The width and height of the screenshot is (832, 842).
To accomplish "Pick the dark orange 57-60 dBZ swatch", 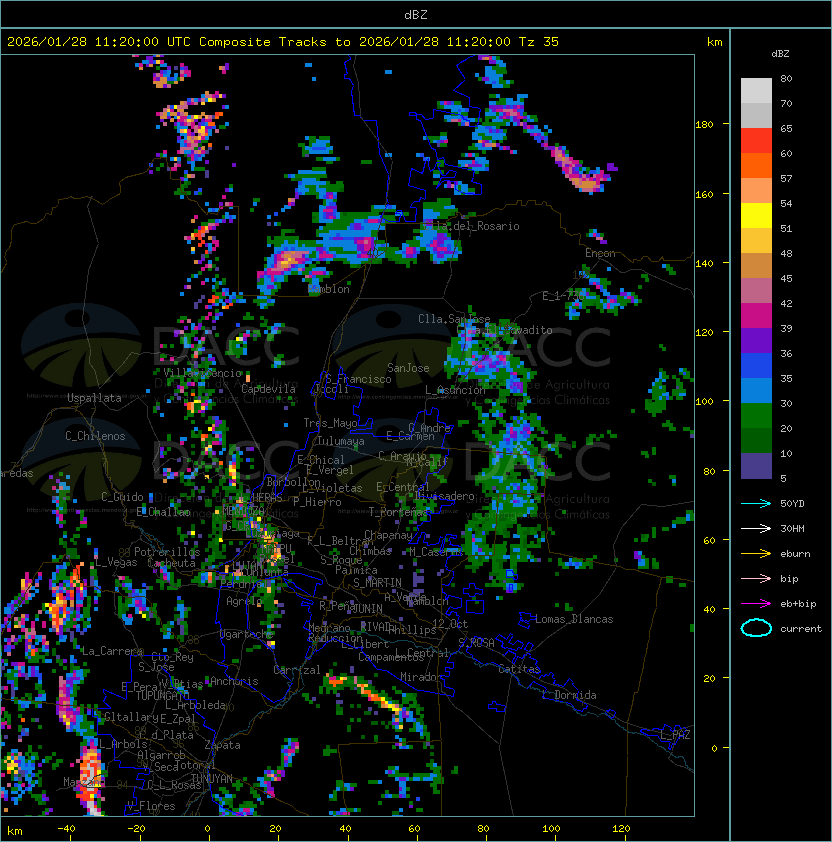I will [756, 165].
